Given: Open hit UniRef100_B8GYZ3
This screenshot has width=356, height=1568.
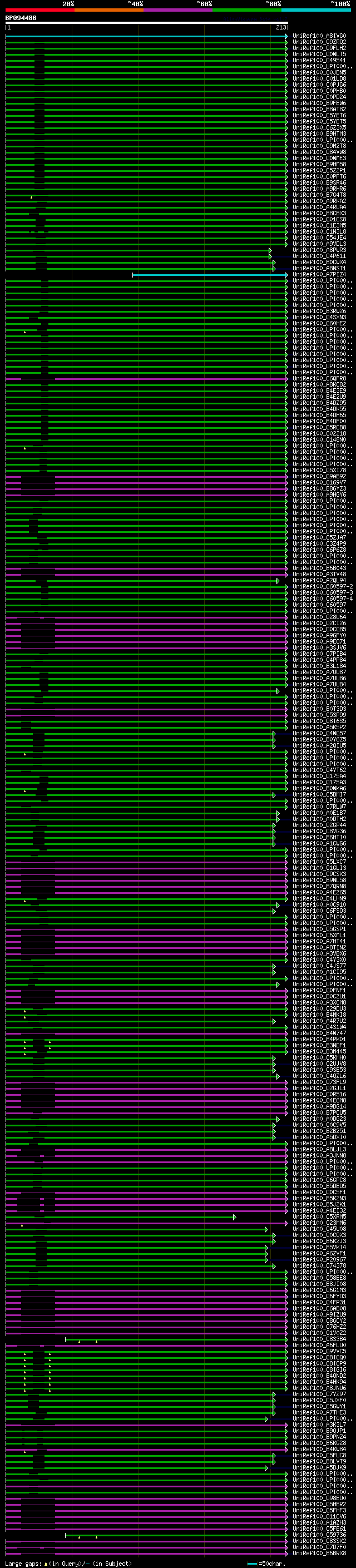Looking at the screenshot, I should pyautogui.click(x=319, y=489).
